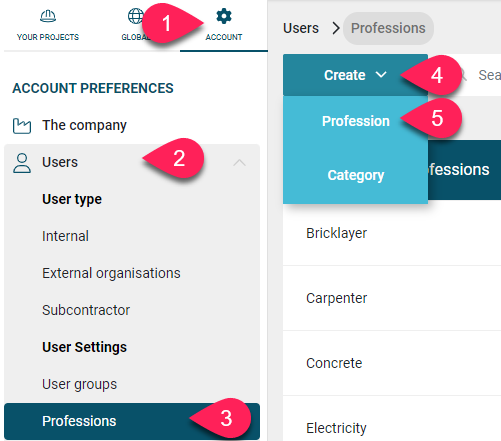Select the Account gear icon
The height and width of the screenshot is (441, 501).
[224, 16]
